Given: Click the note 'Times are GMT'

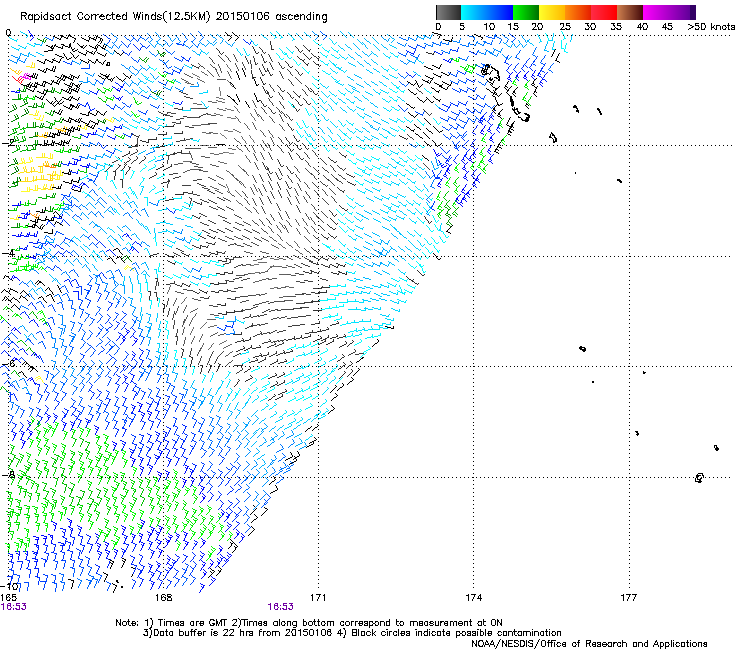Looking at the screenshot, I should [191, 623].
